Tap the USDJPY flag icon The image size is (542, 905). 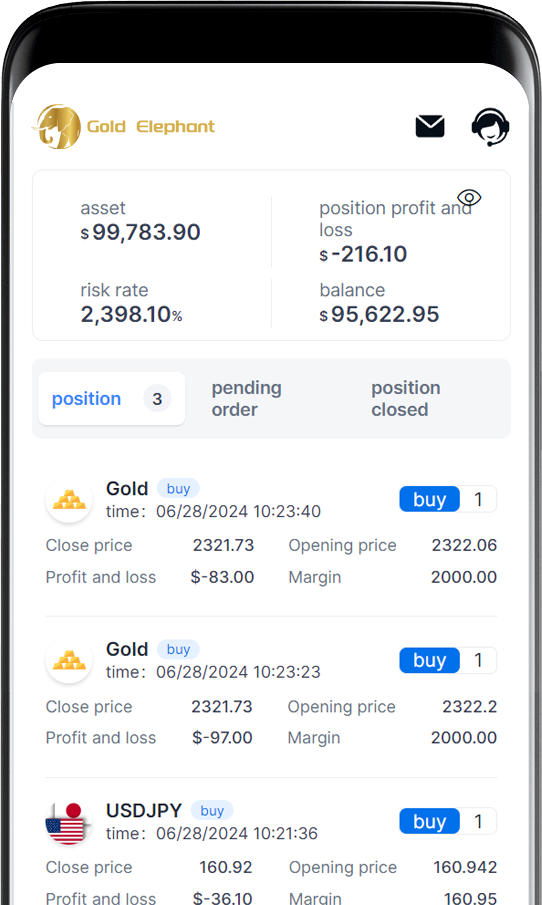tap(69, 822)
